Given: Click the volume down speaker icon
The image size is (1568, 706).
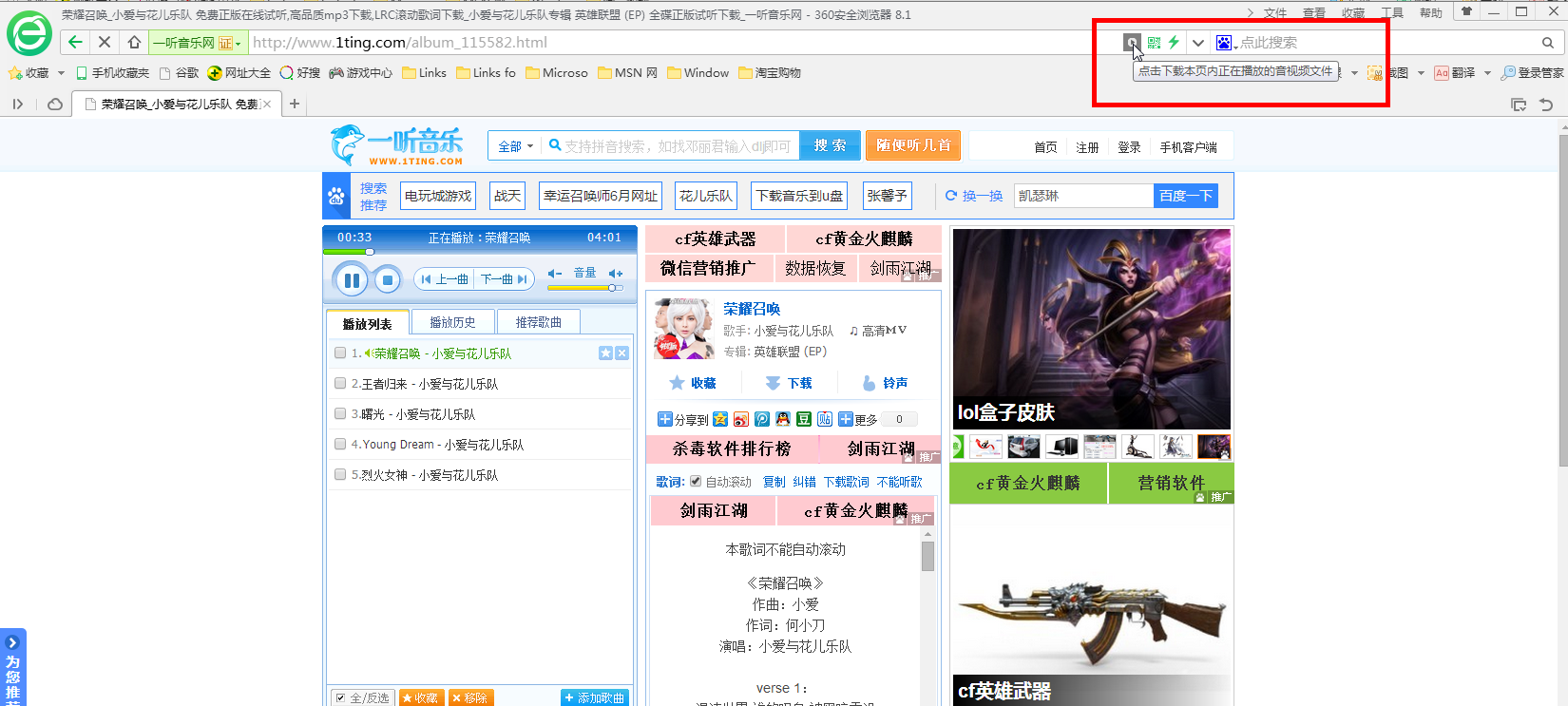Looking at the screenshot, I should (556, 273).
